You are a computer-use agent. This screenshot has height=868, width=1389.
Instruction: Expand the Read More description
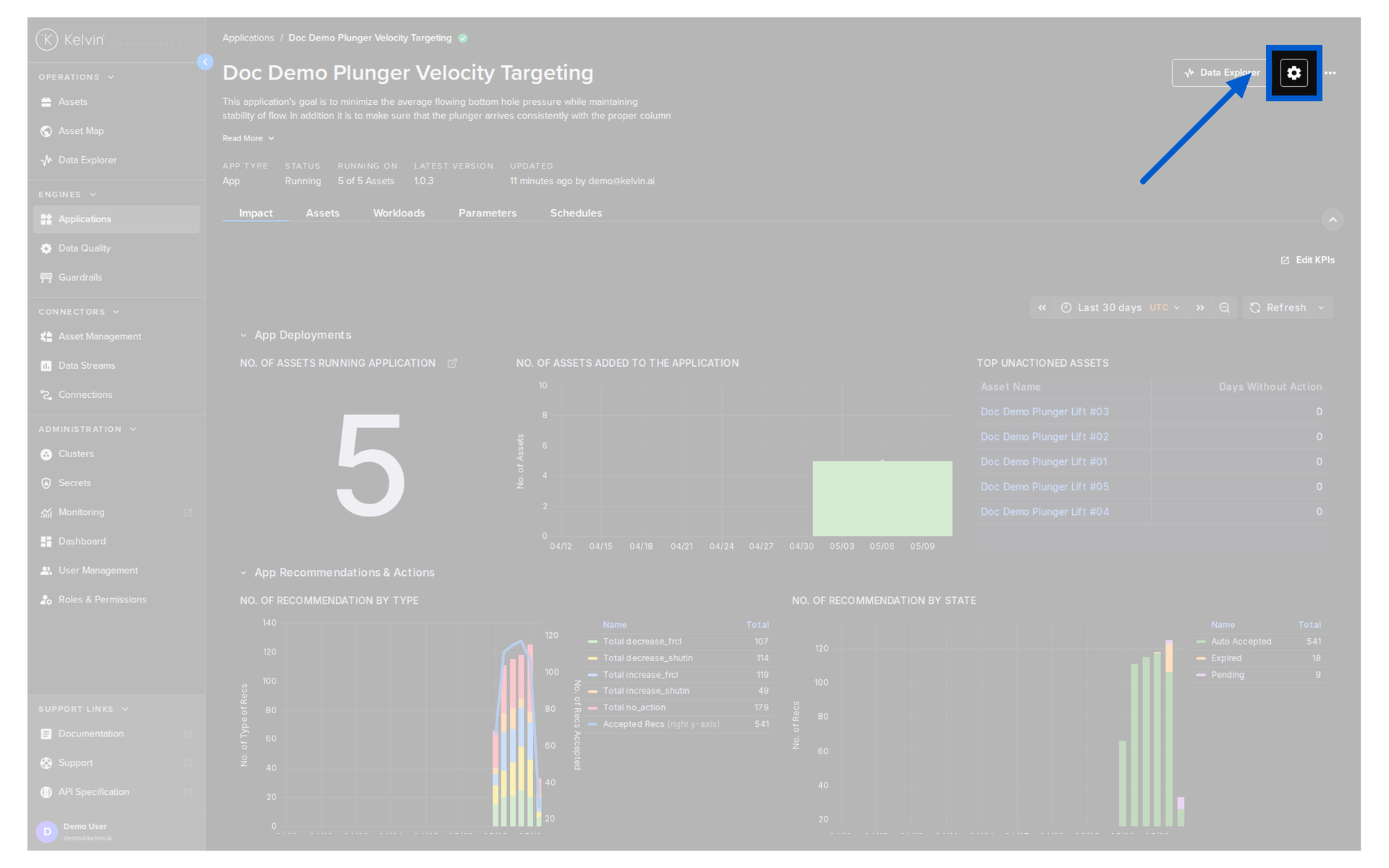point(248,138)
